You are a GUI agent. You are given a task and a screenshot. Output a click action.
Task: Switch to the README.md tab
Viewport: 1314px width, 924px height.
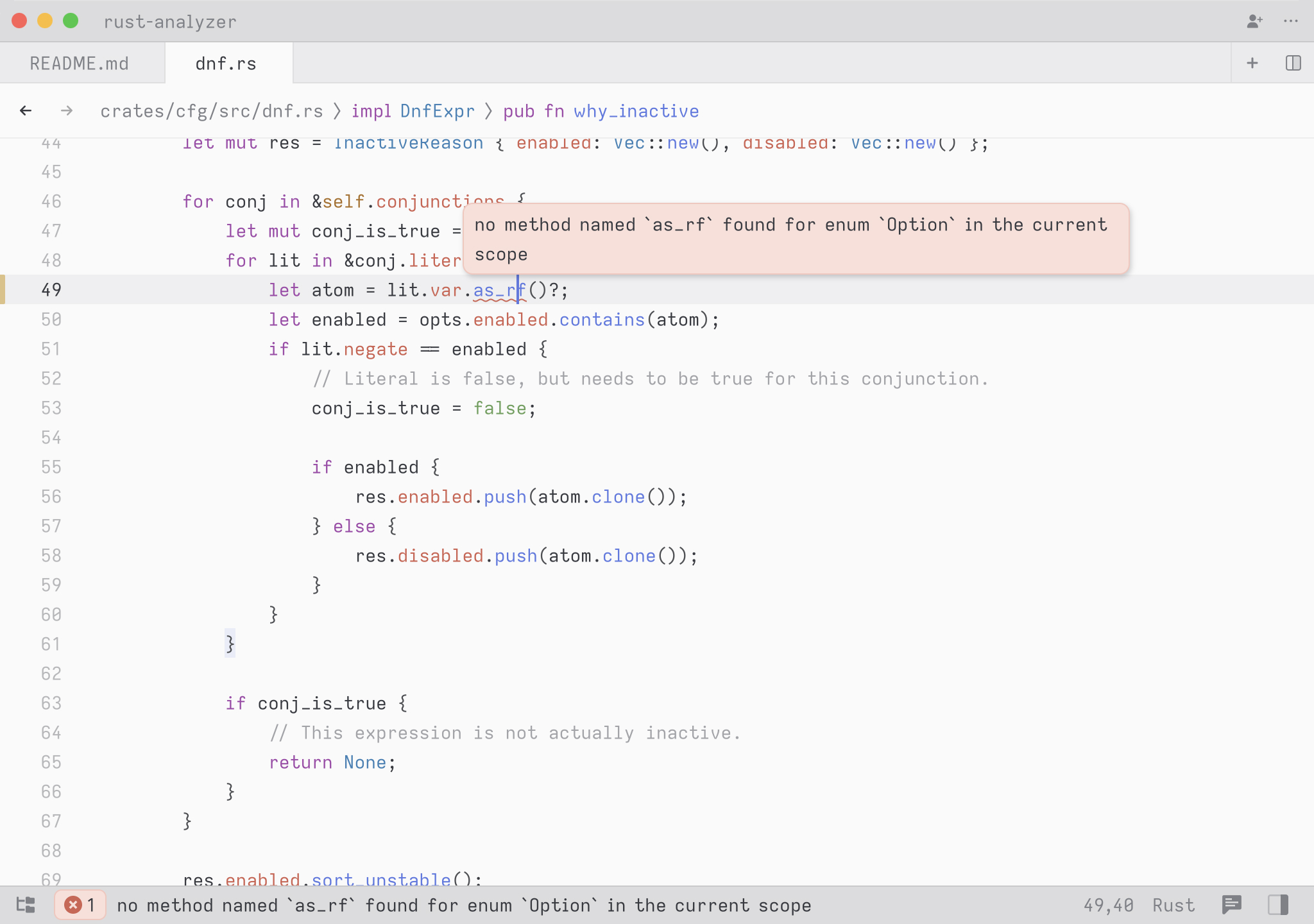click(x=80, y=64)
